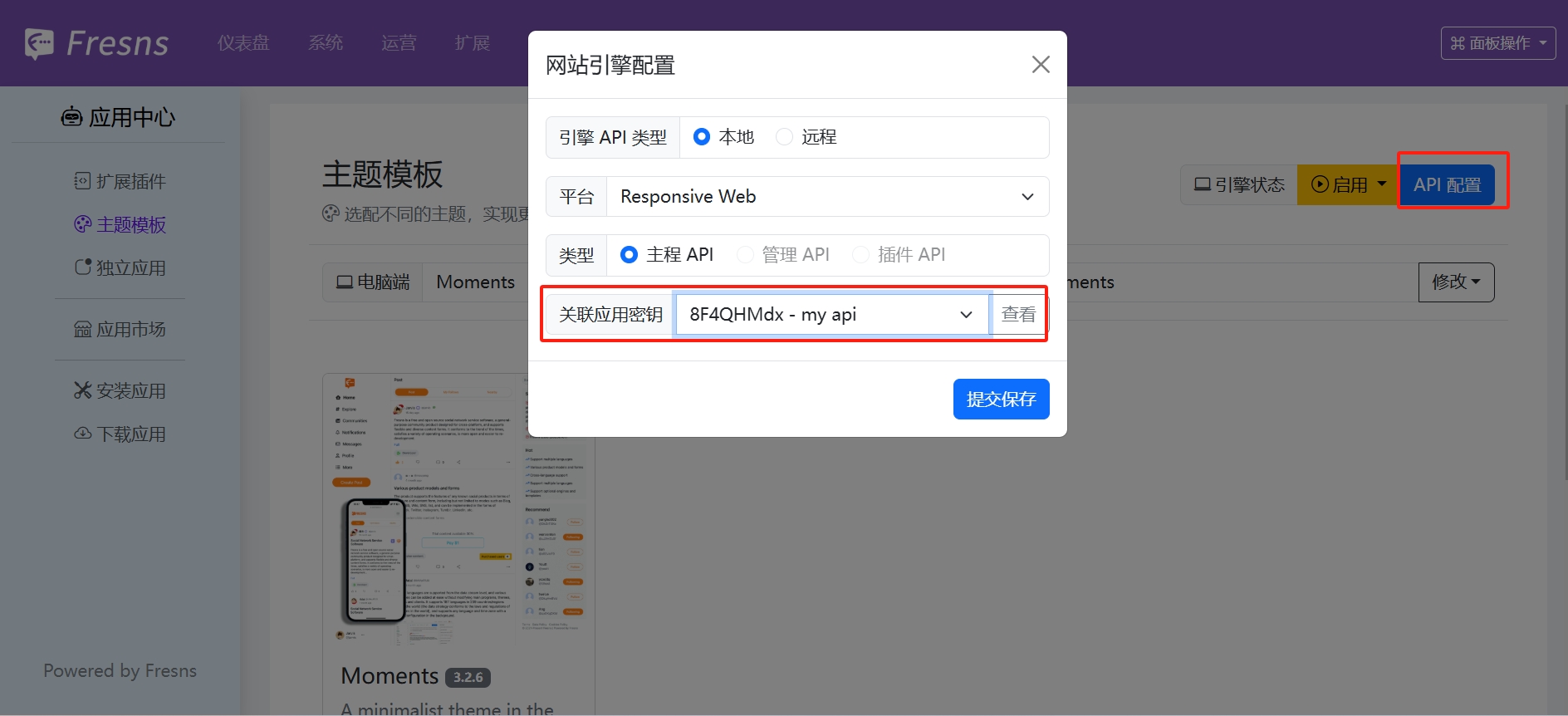The width and height of the screenshot is (1568, 716).
Task: Click the 扩展插件 plugin icon
Action: pyautogui.click(x=82, y=181)
